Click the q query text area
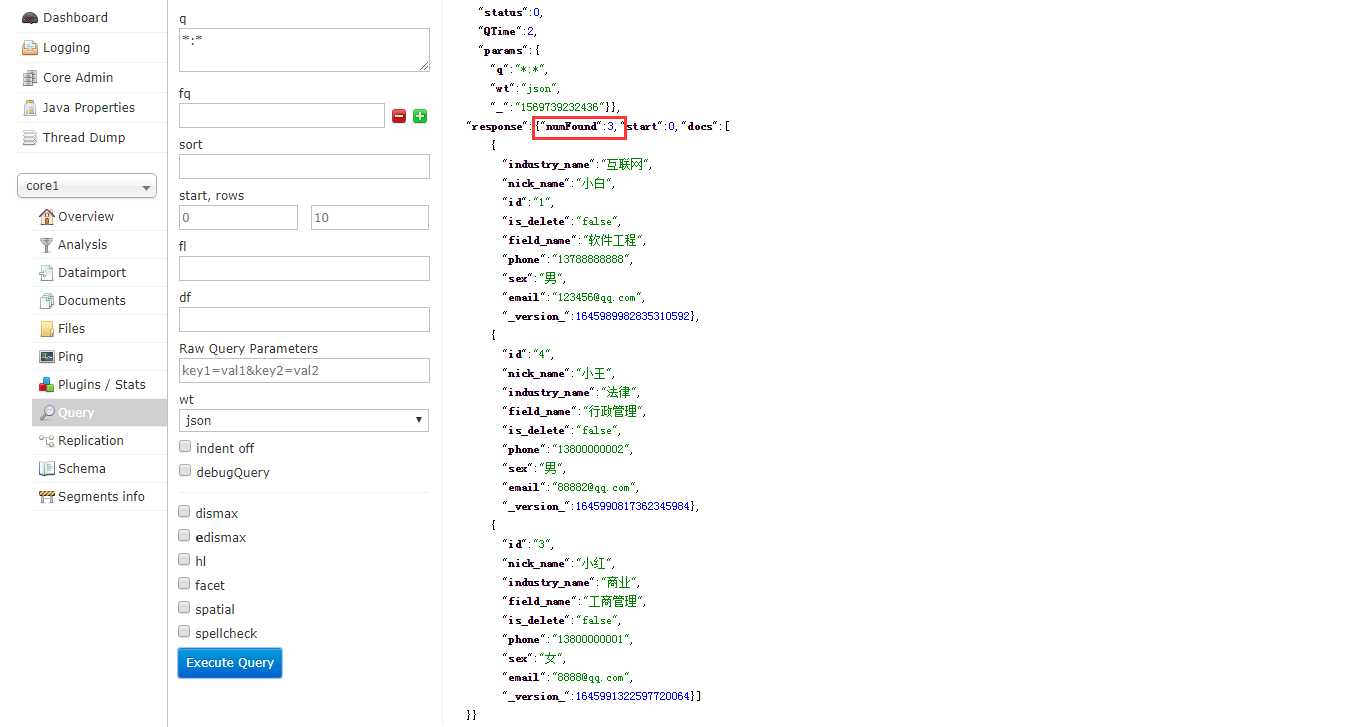The width and height of the screenshot is (1350, 727). 304,50
